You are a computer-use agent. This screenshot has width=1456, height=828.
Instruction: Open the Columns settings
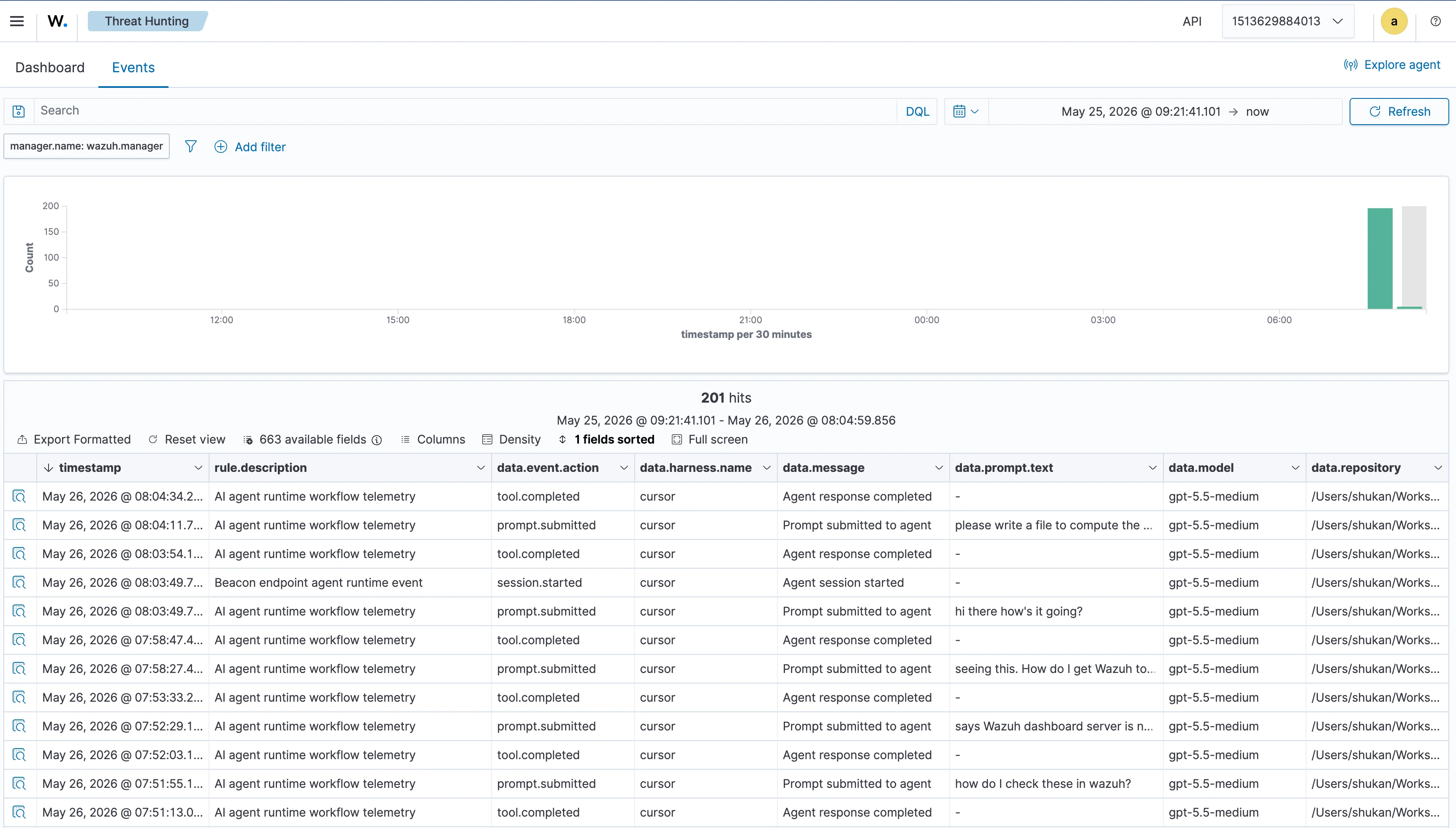pos(433,440)
